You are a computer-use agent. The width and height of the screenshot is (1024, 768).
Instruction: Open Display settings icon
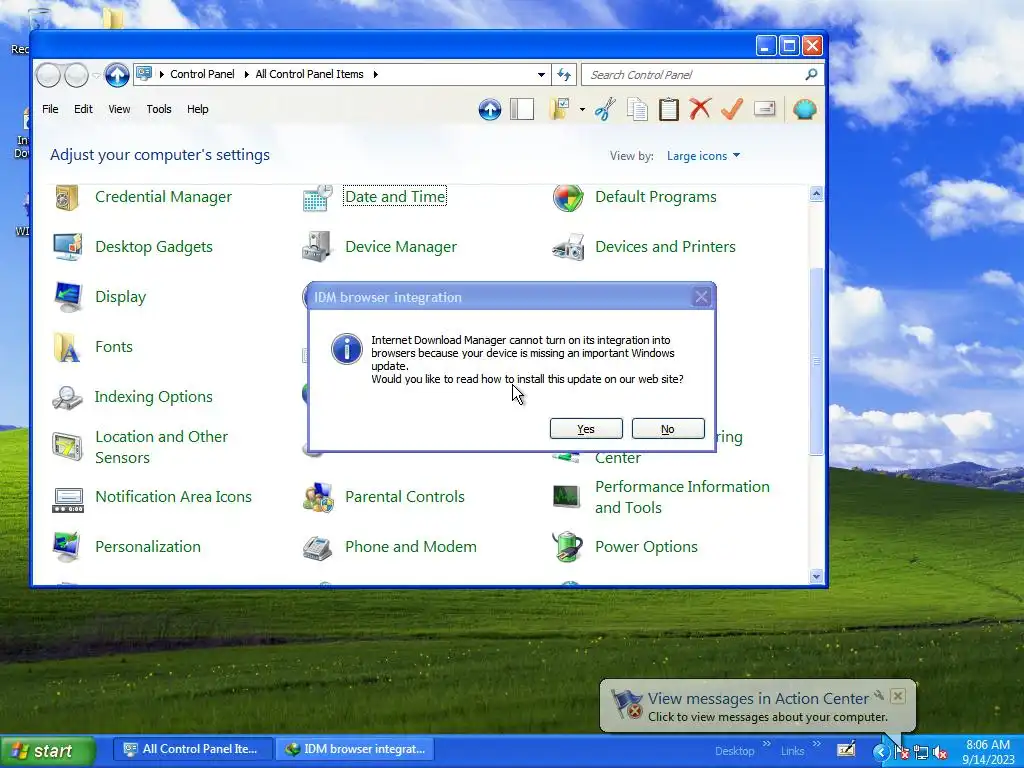pos(67,297)
